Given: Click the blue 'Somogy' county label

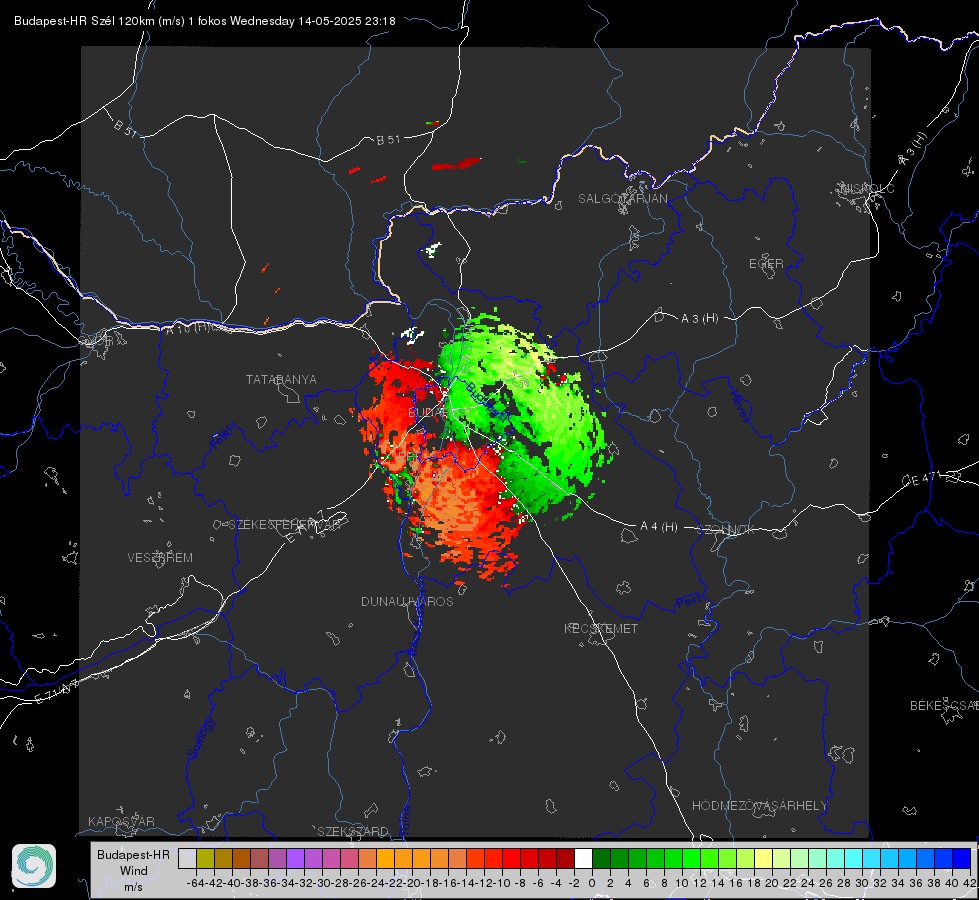Looking at the screenshot, I should tap(201, 738).
